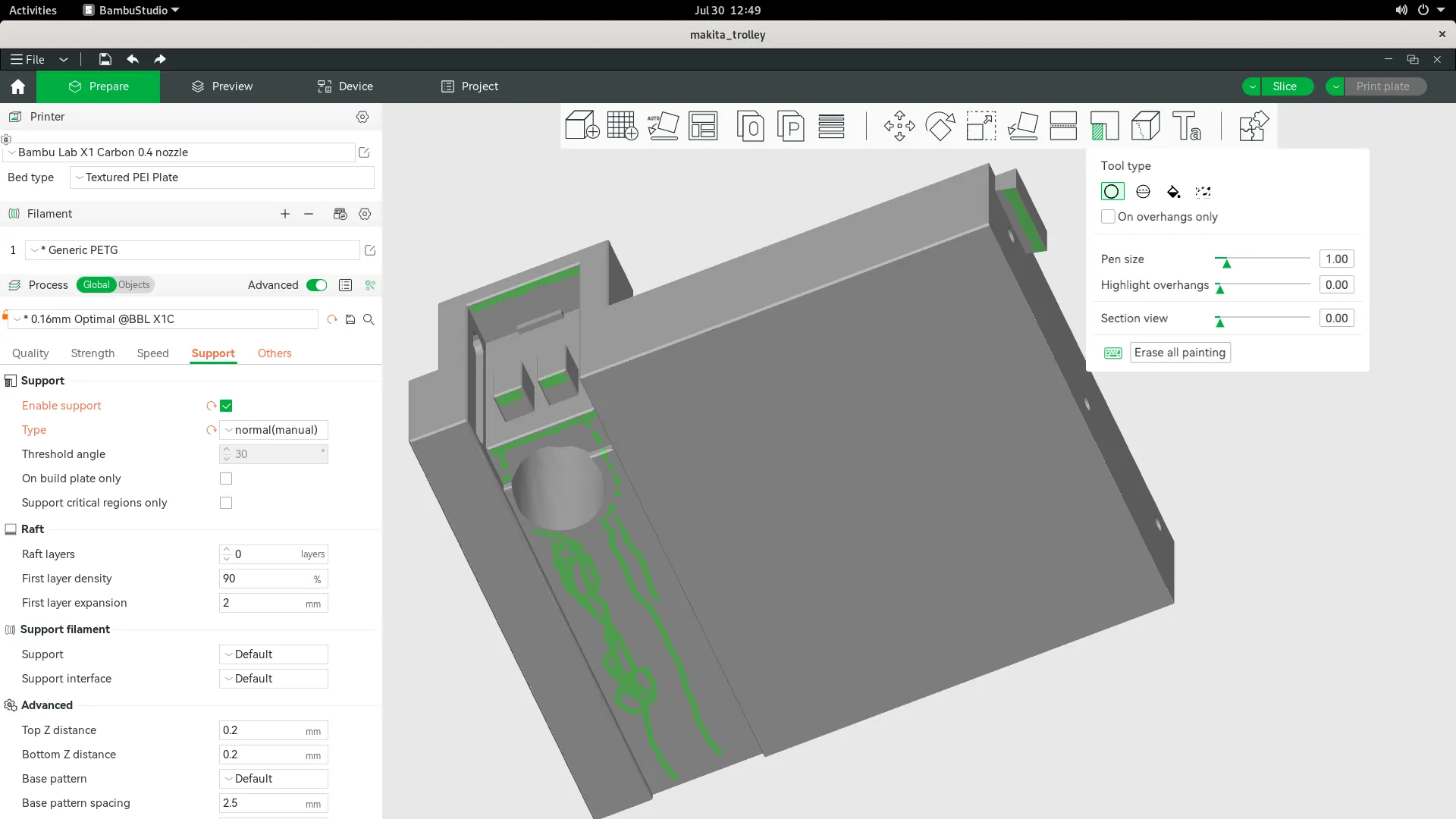Open the support Type dropdown
Screen dimensions: 1456x819
(x=274, y=430)
